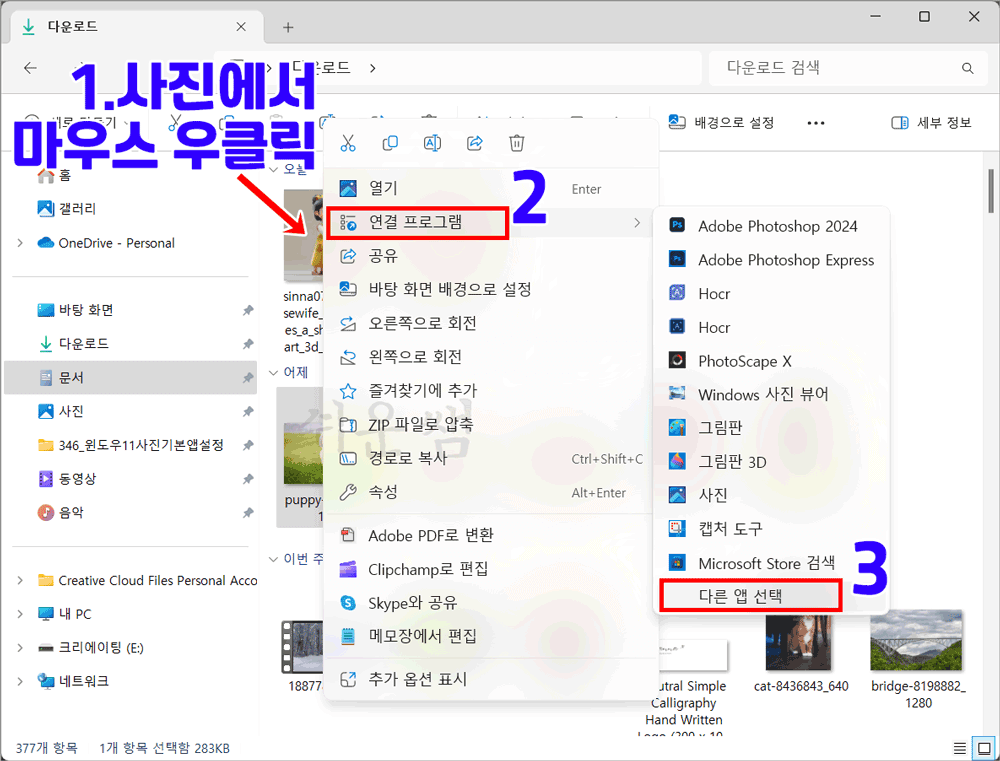The image size is (1000, 761).
Task: Select the Copy icon in the context menu toolbar
Action: (x=390, y=143)
